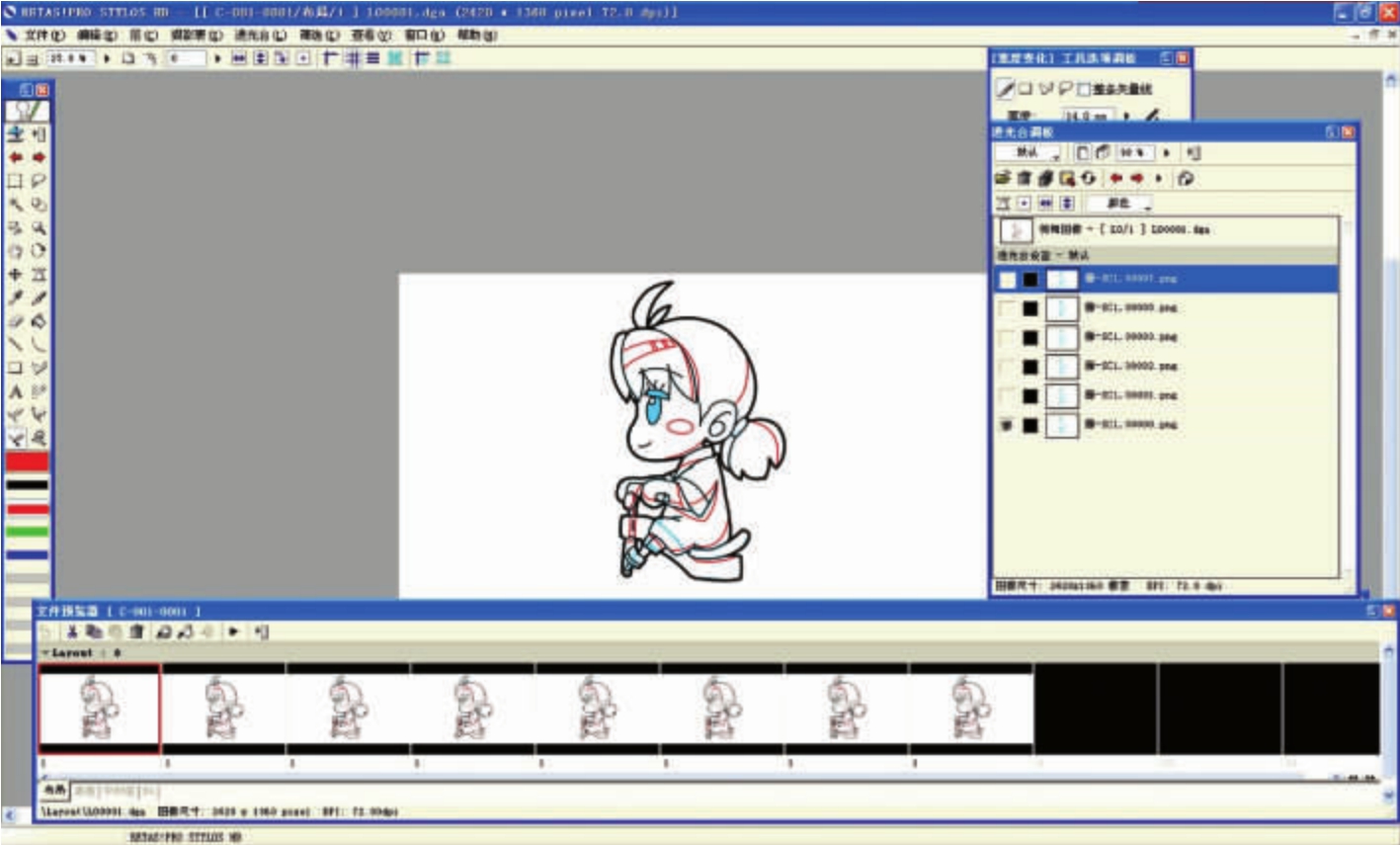This screenshot has width=1400, height=845.
Task: Click the trash icon in light table panel
Action: 1024,178
